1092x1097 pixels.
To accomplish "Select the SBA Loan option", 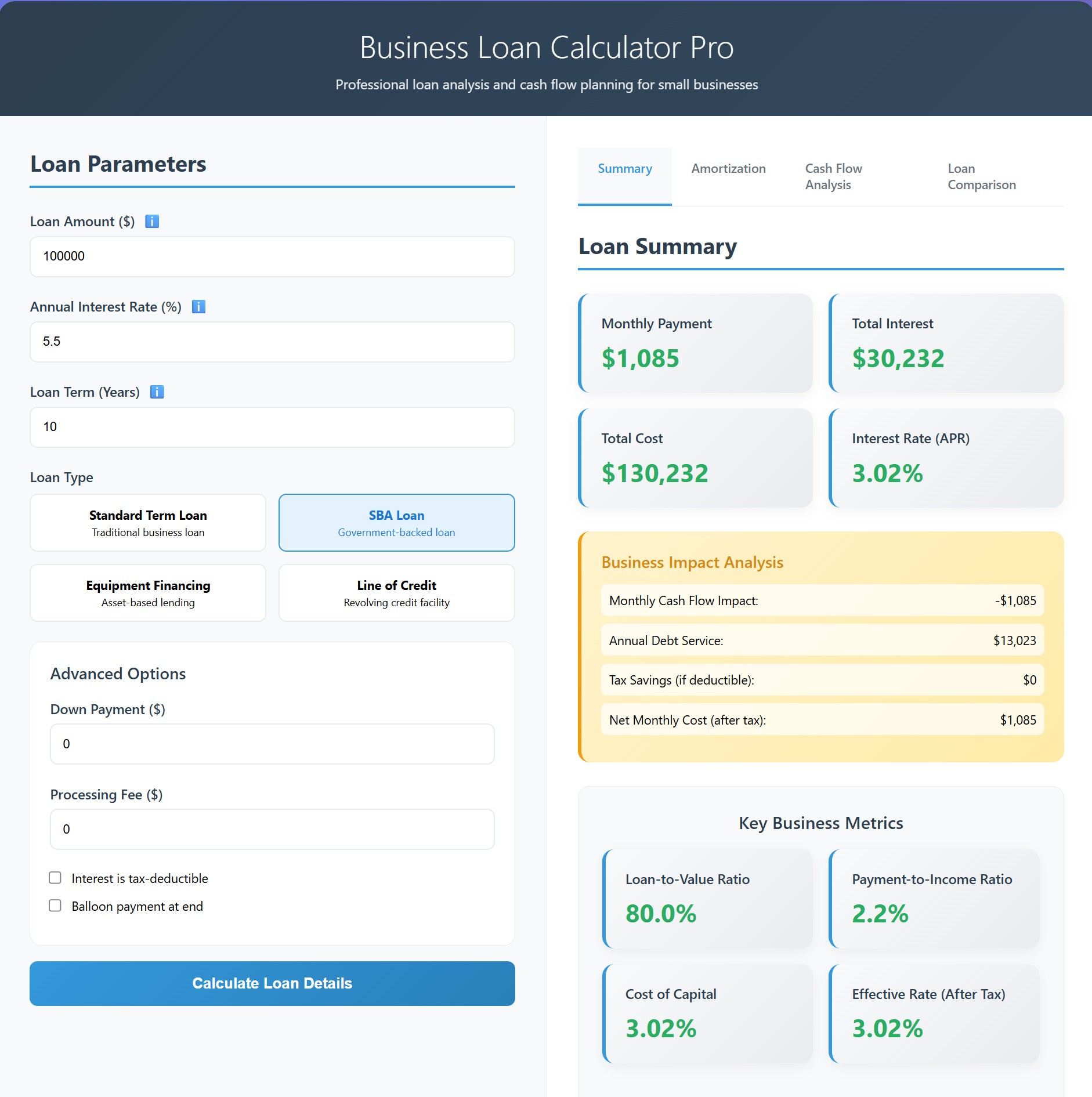I will (396, 522).
